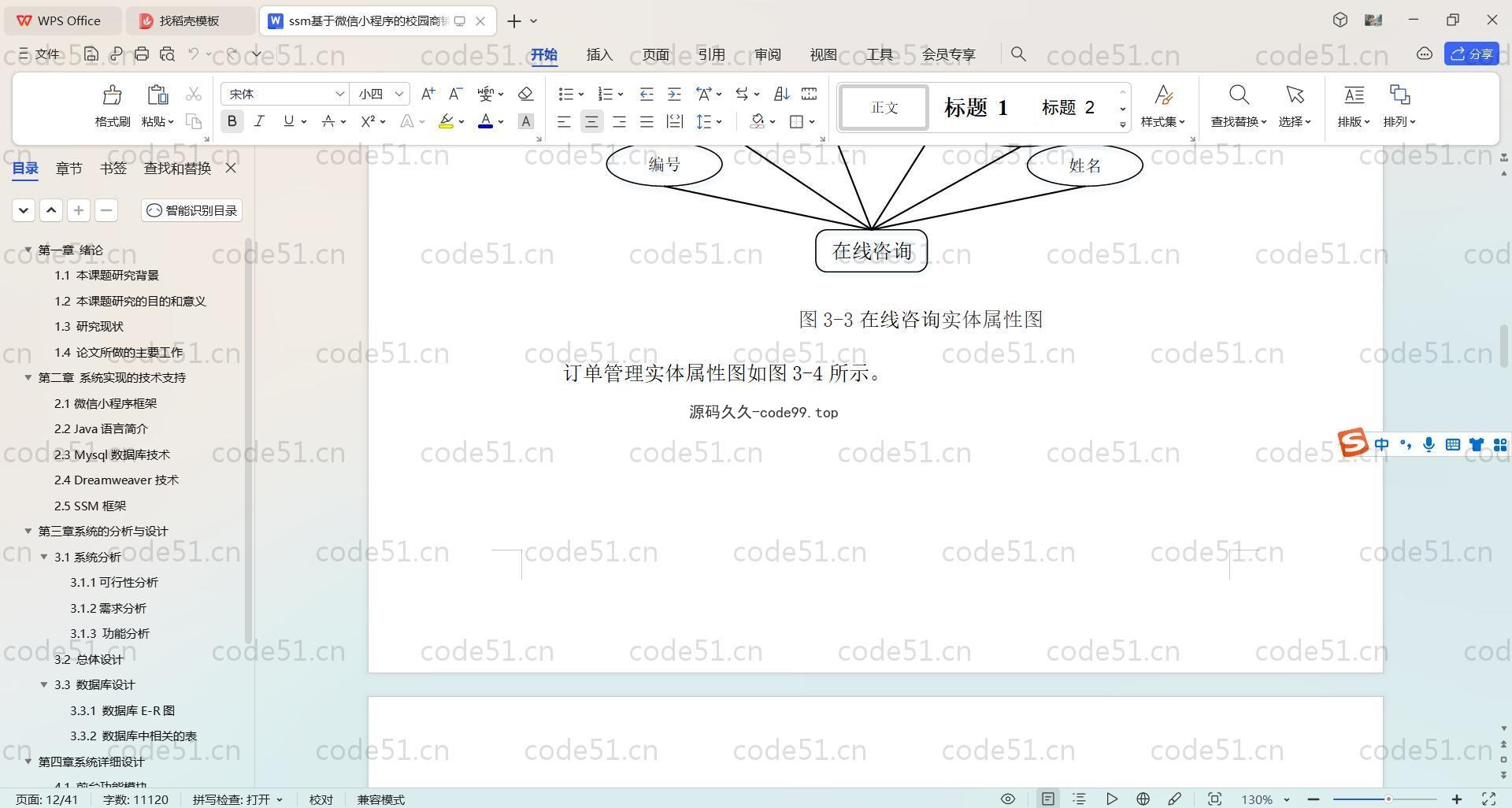Screen dimensions: 1512x808
Task: Toggle Bold formatting
Action: 232,121
